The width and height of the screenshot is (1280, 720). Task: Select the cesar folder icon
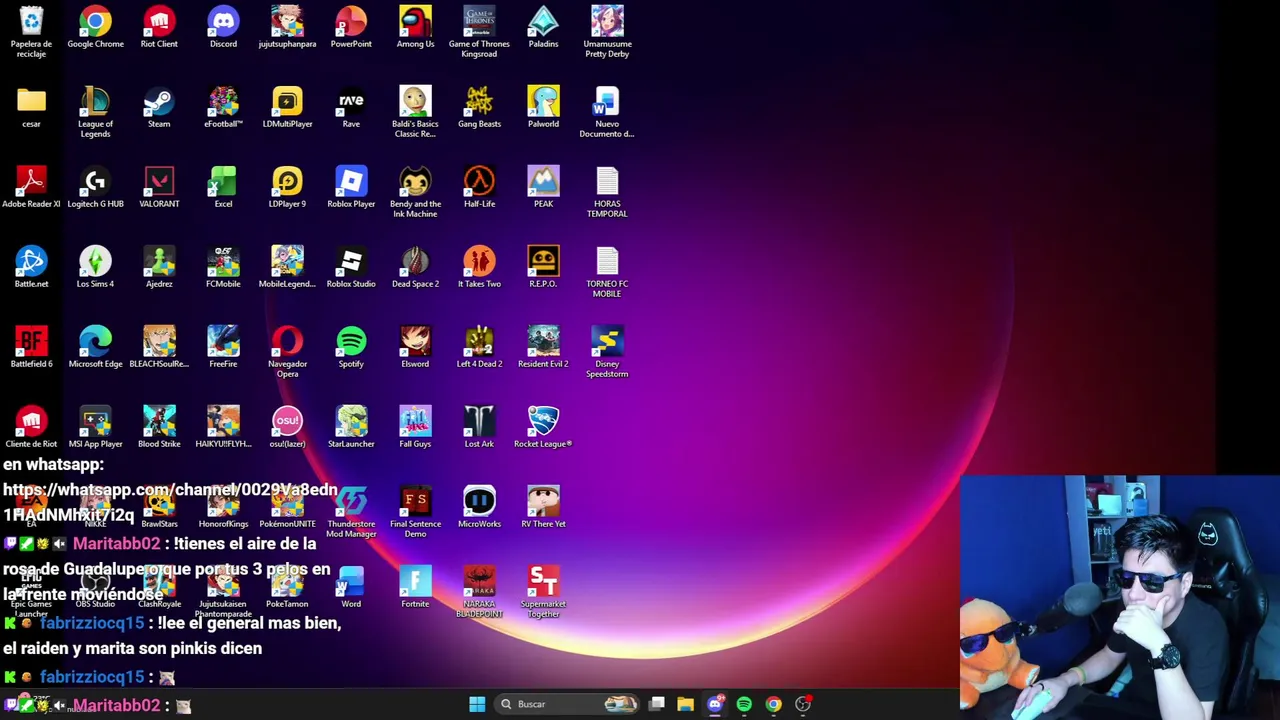[31, 108]
